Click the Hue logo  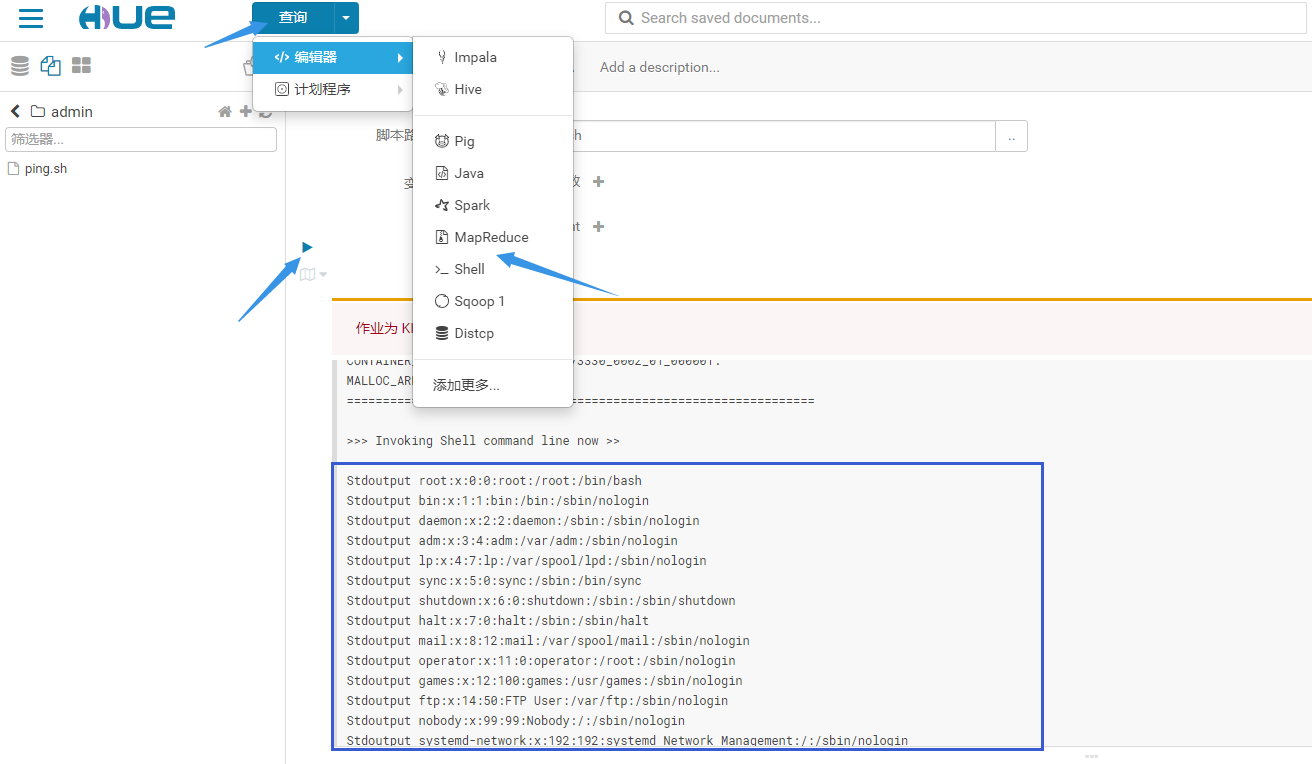pos(127,18)
